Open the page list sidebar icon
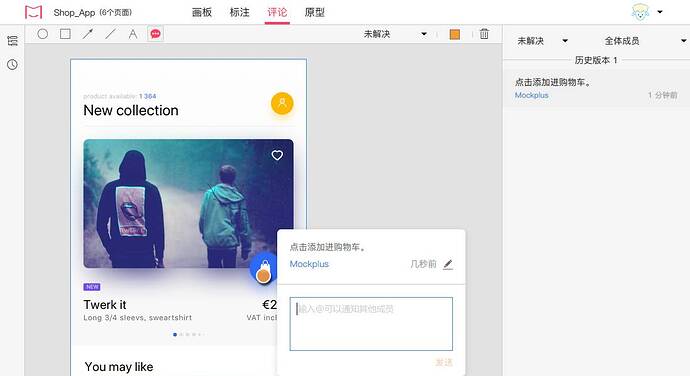This screenshot has width=690, height=376. 12,41
